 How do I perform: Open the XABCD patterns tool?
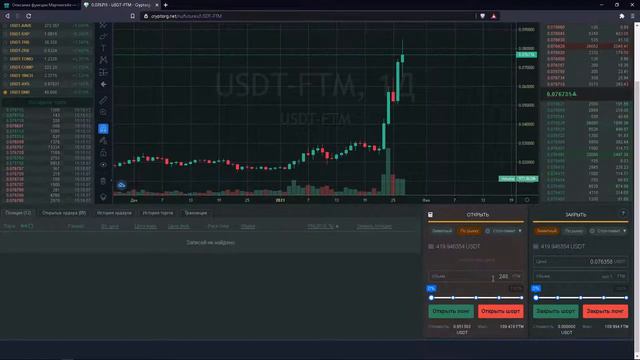pyautogui.click(x=103, y=60)
